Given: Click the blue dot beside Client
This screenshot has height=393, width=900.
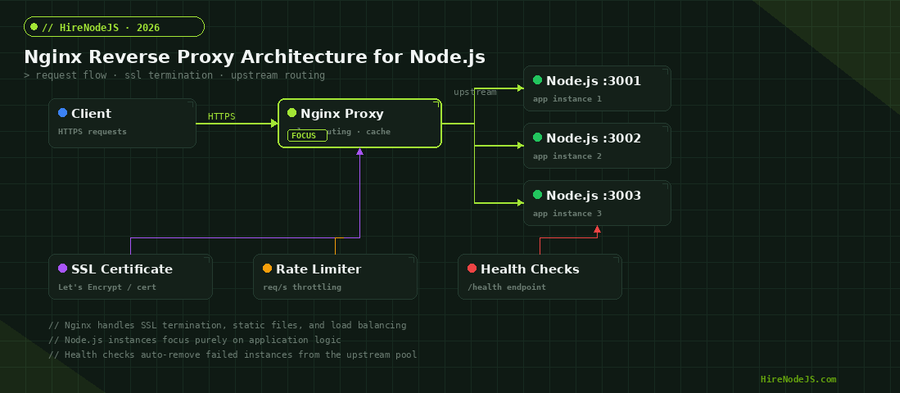Looking at the screenshot, I should (x=63, y=113).
